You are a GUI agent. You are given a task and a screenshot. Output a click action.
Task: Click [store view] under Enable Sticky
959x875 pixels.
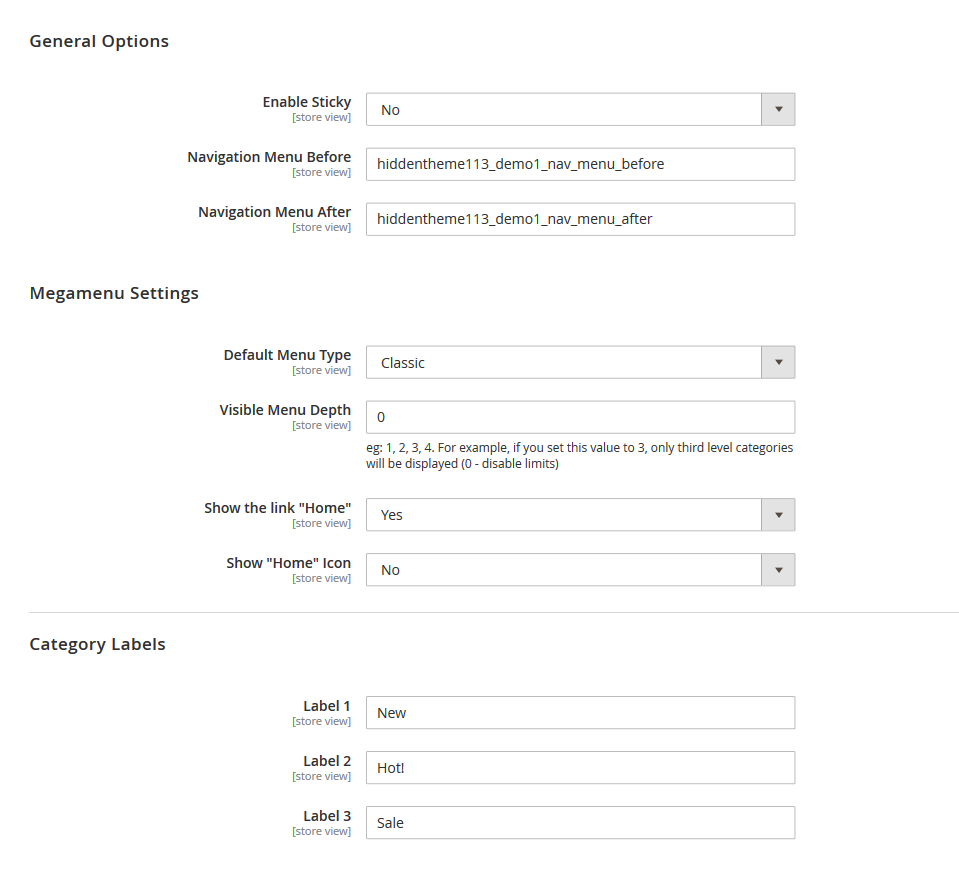click(x=321, y=117)
